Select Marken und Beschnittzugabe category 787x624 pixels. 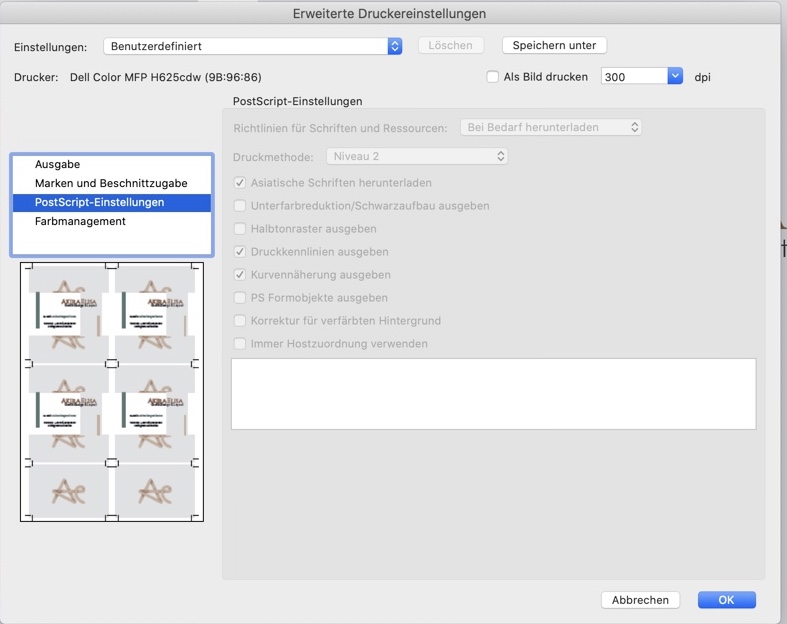[111, 183]
